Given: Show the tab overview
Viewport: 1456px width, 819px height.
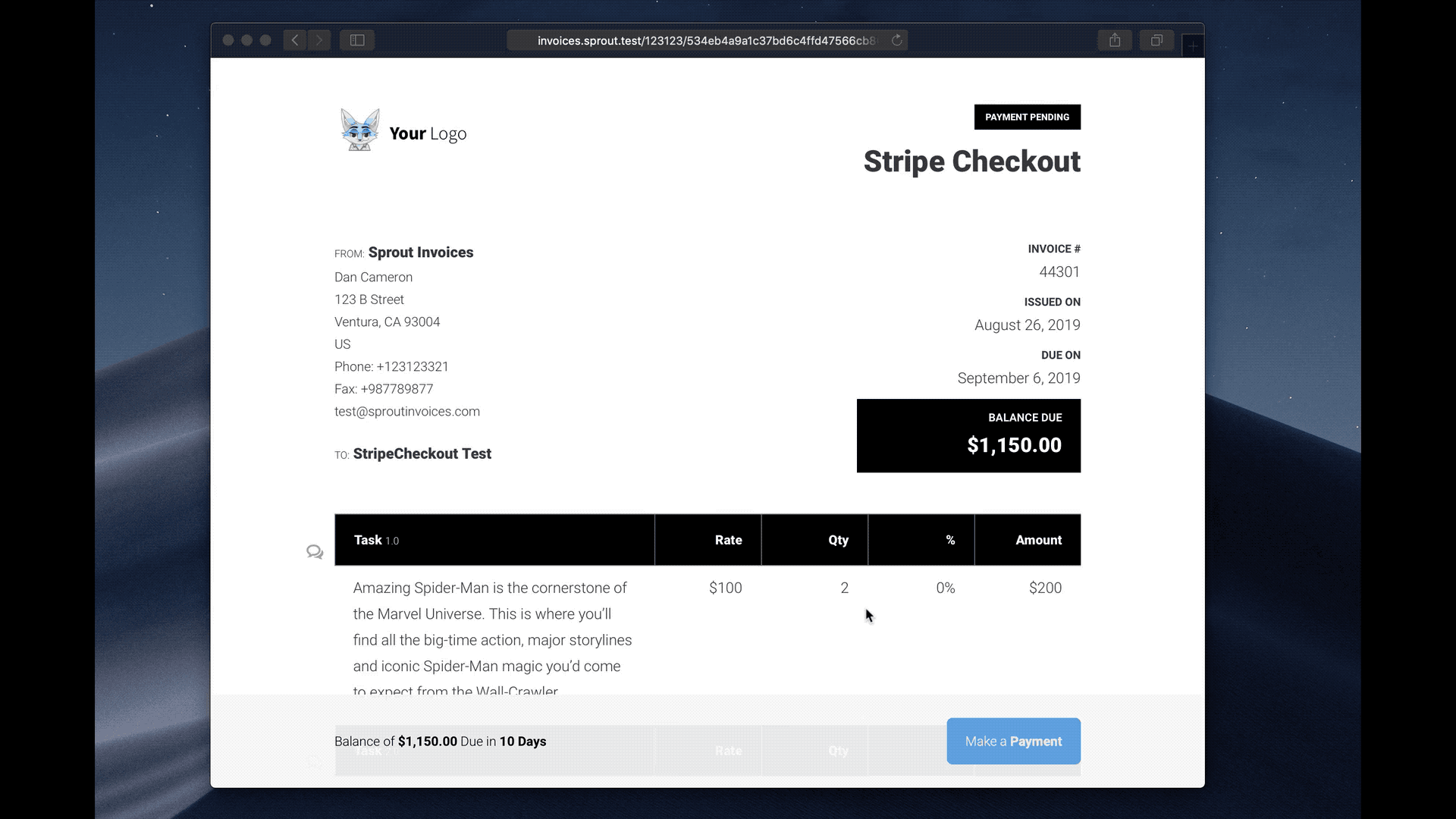Looking at the screenshot, I should pos(1156,40).
